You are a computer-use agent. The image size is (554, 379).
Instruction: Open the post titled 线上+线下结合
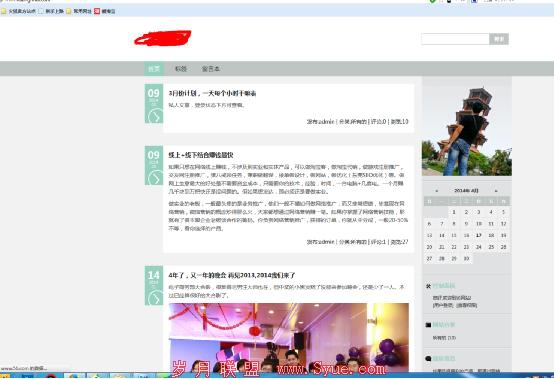coord(201,155)
